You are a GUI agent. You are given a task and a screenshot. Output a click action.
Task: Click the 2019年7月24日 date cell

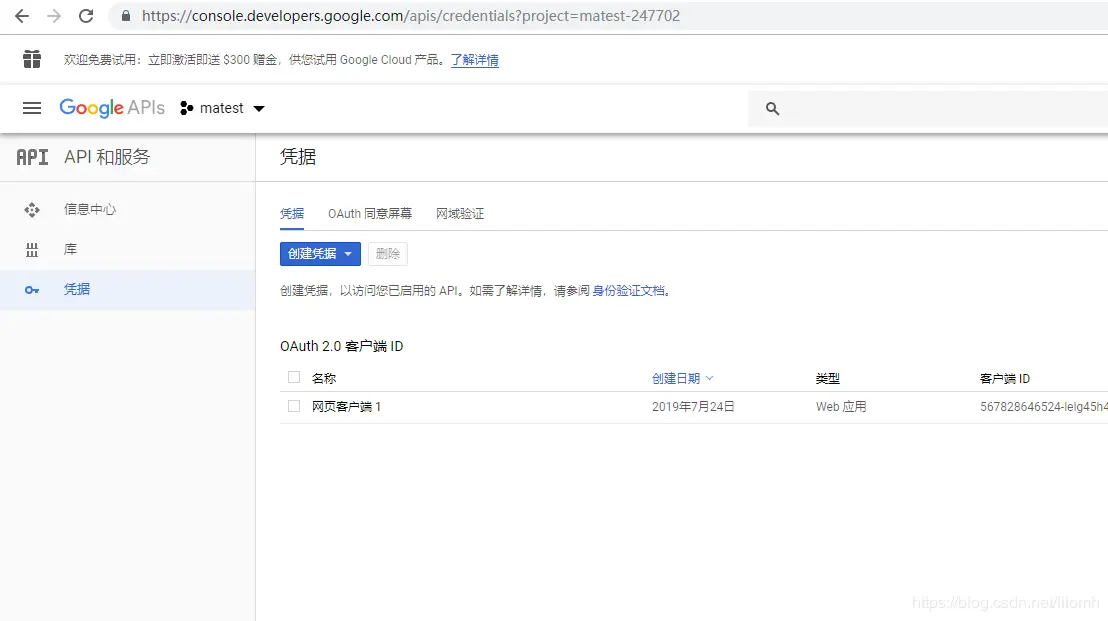coord(693,406)
